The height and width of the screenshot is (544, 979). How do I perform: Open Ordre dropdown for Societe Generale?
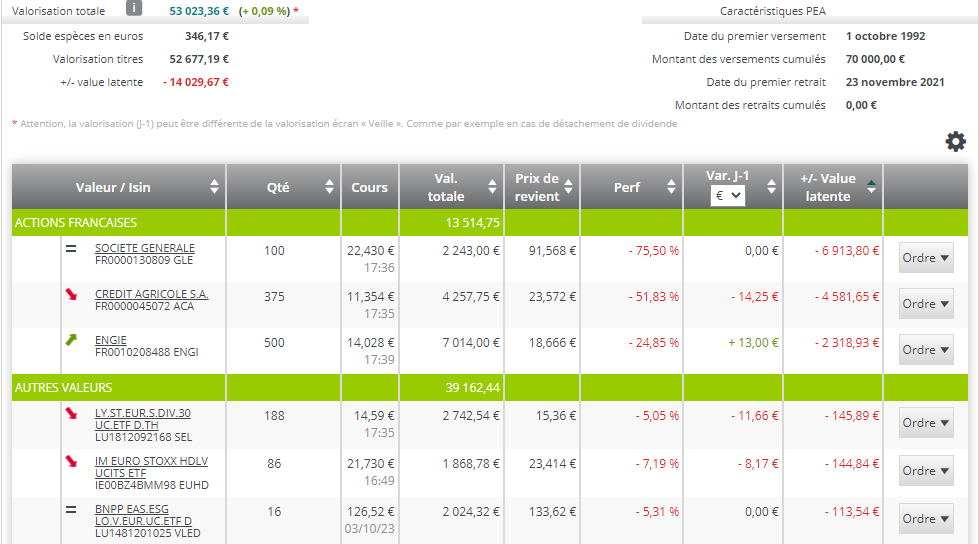point(926,258)
